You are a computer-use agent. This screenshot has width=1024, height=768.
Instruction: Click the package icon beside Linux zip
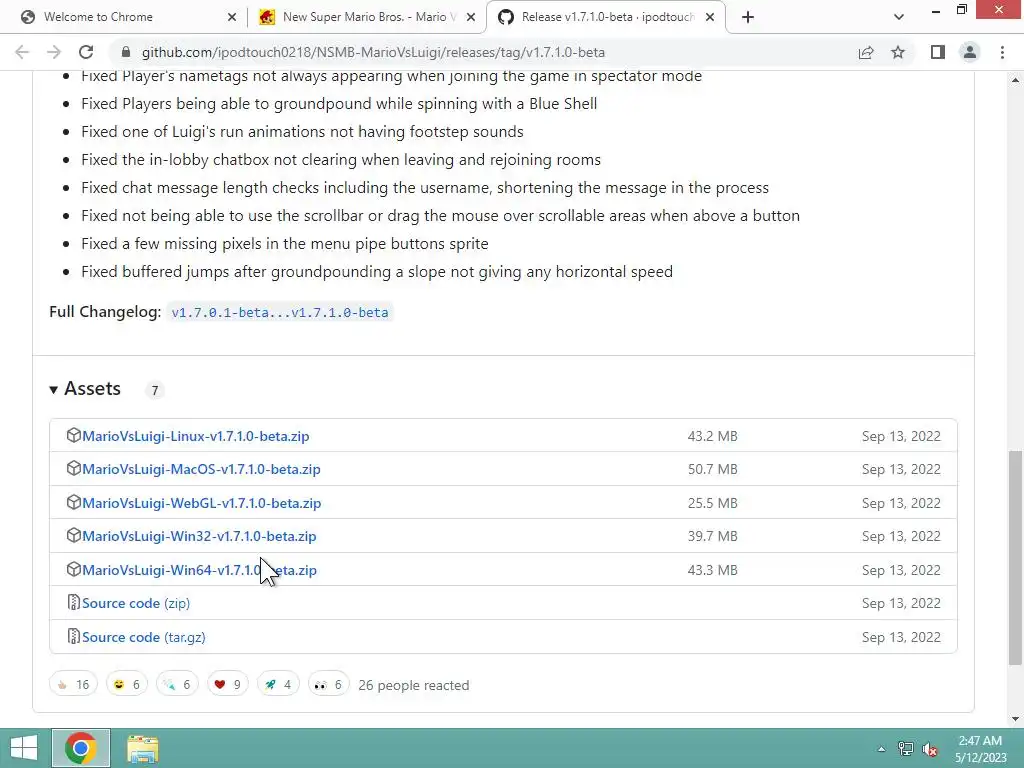74,435
